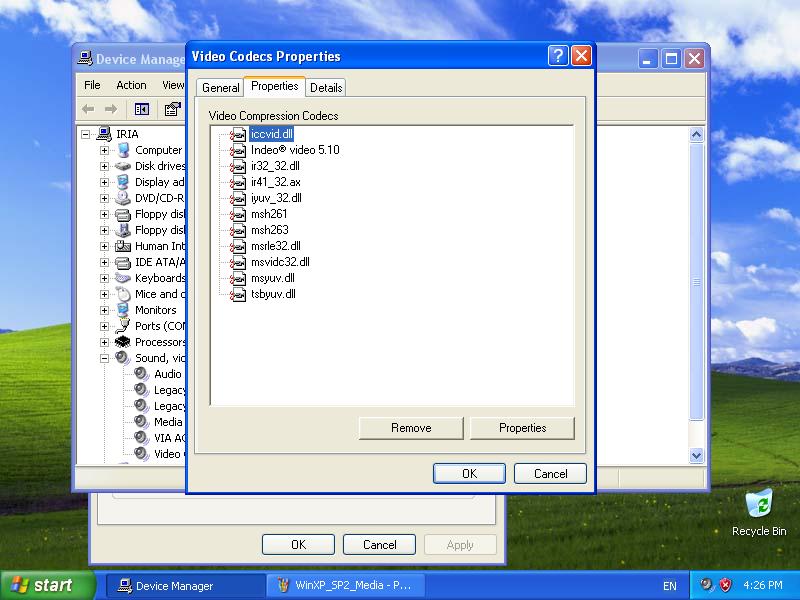Click the ir32_32.dll codec icon
This screenshot has height=600, width=800.
(238, 166)
